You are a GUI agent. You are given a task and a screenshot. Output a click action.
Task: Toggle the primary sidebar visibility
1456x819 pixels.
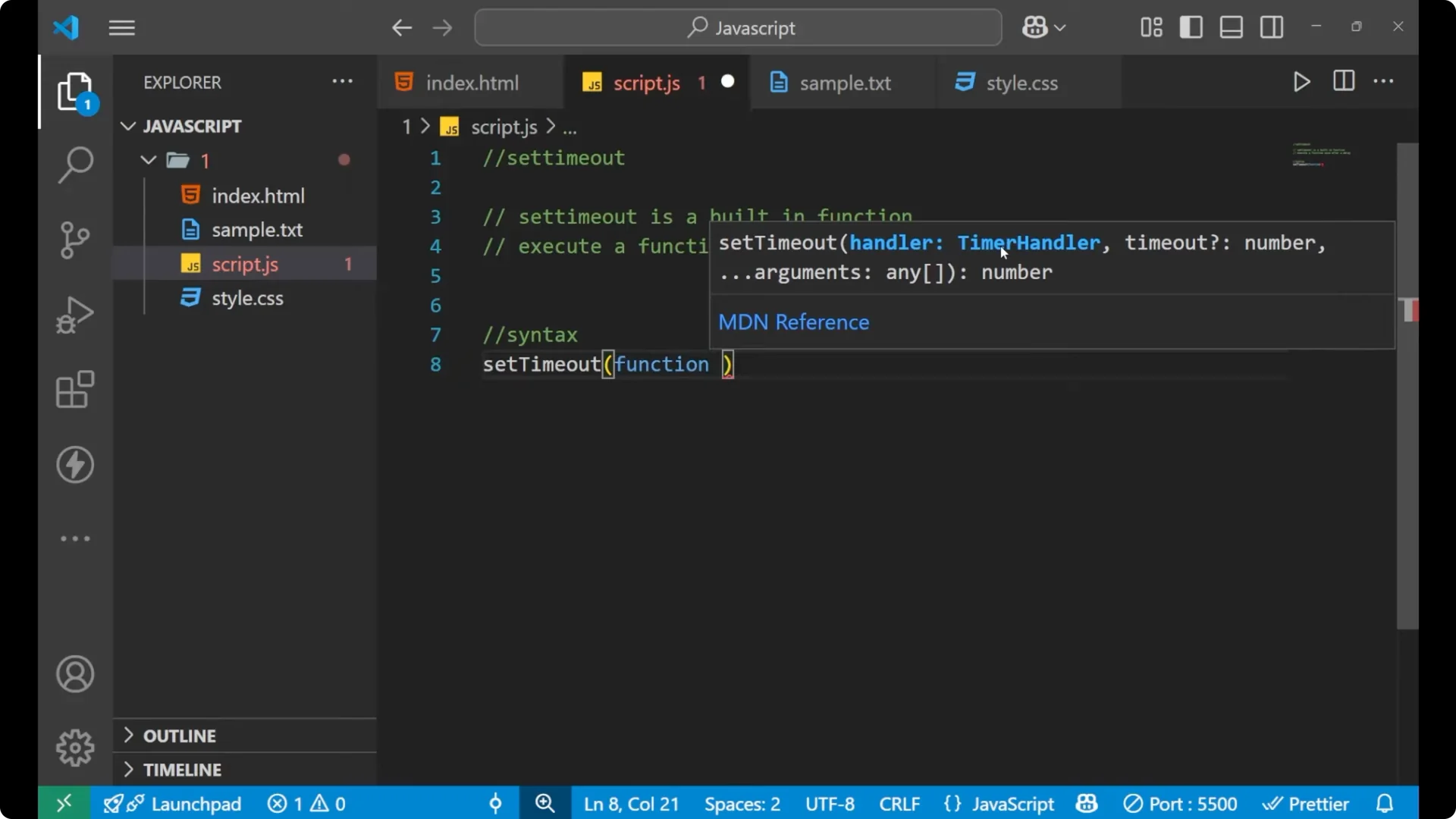(x=1191, y=27)
